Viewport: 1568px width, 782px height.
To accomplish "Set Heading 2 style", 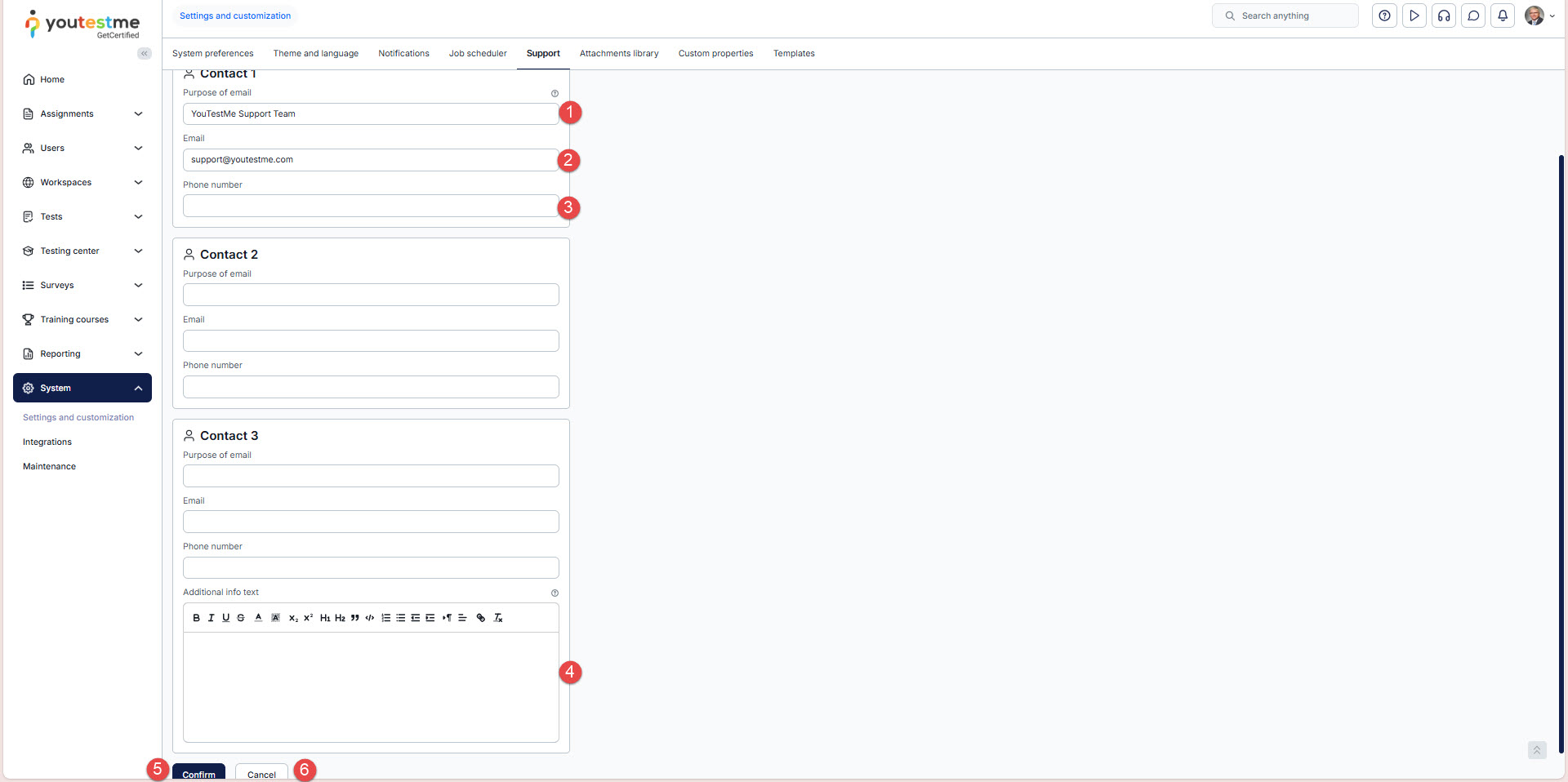I will pyautogui.click(x=340, y=618).
